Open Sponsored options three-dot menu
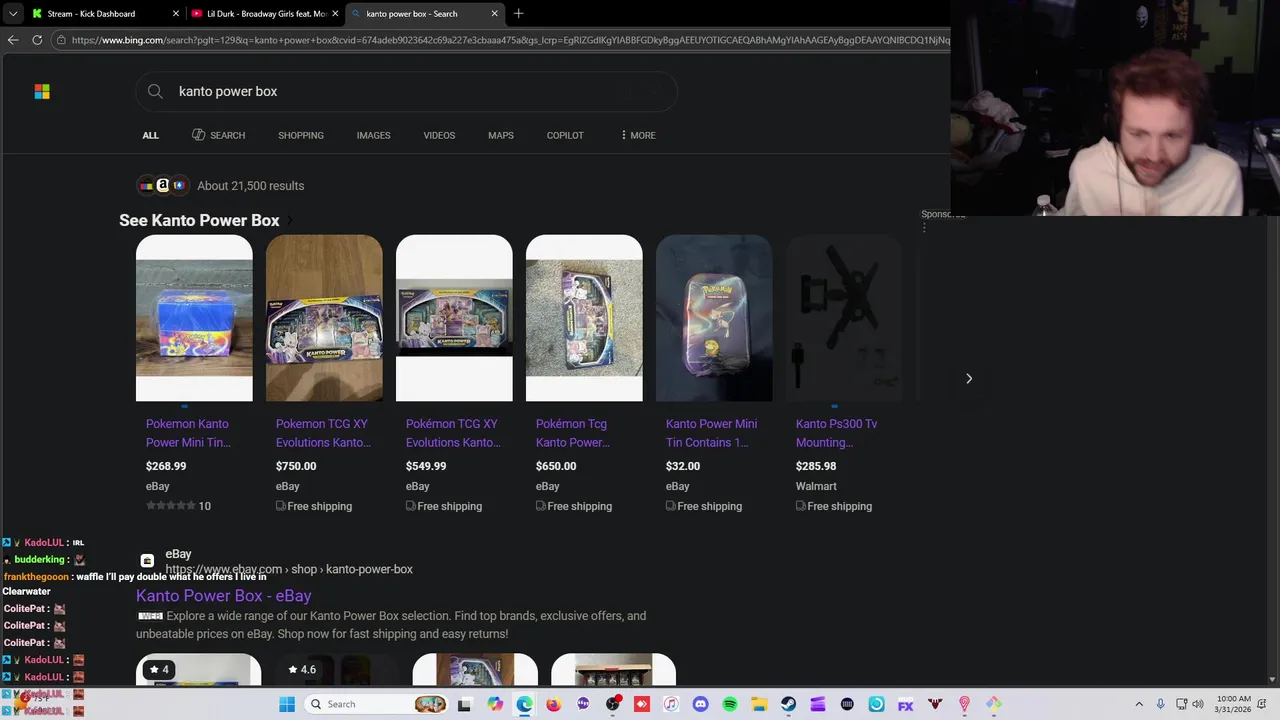 click(x=924, y=228)
